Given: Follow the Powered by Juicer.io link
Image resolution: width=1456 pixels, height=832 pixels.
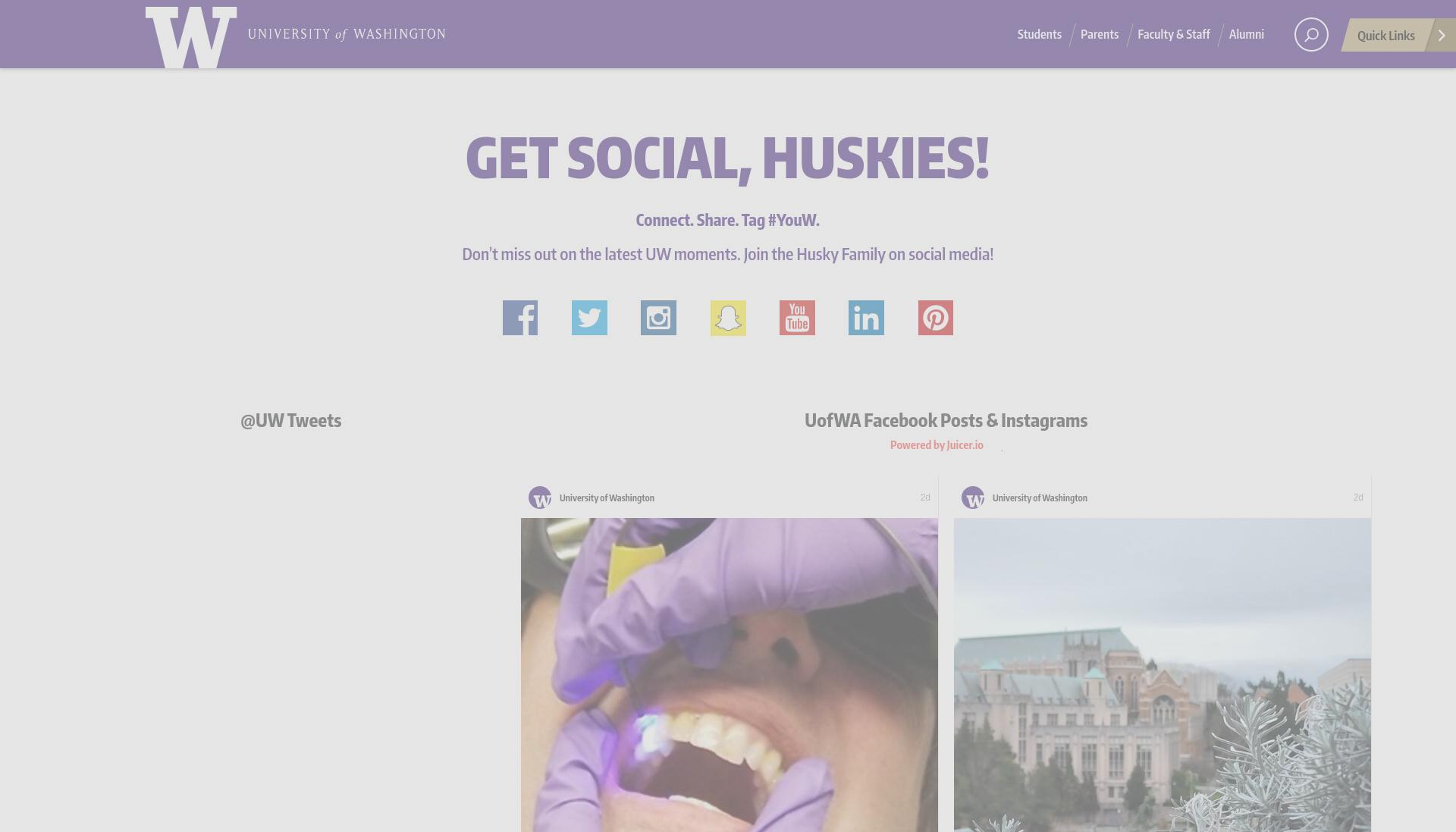Looking at the screenshot, I should pos(937,445).
